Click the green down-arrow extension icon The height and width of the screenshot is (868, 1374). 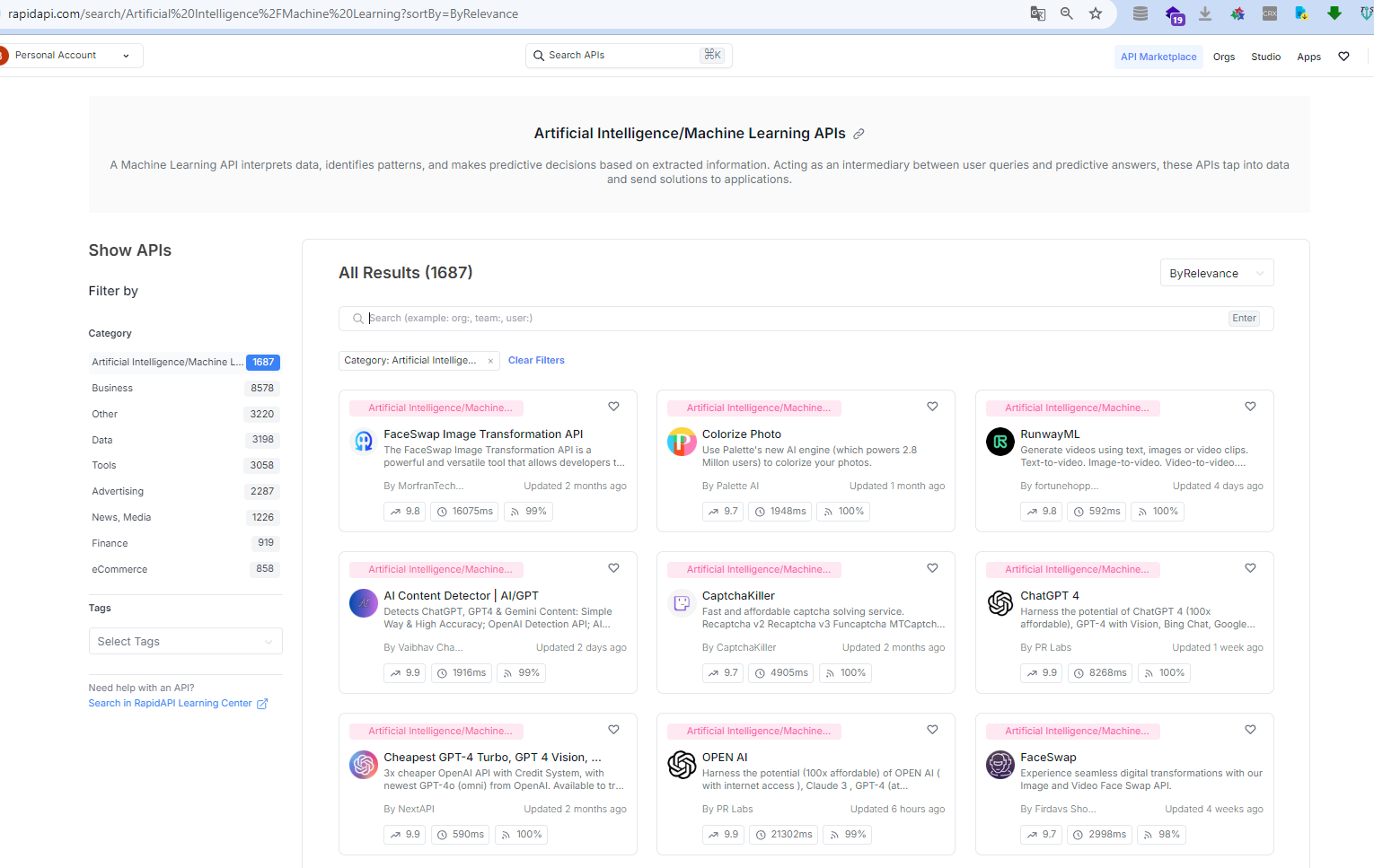[x=1334, y=13]
